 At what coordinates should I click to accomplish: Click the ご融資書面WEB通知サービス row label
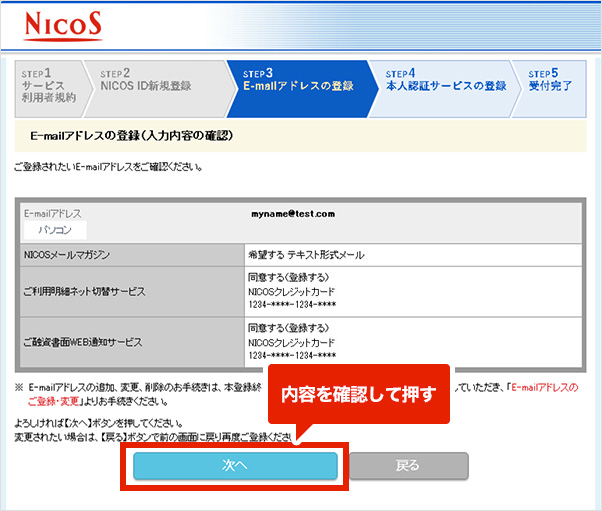point(82,341)
